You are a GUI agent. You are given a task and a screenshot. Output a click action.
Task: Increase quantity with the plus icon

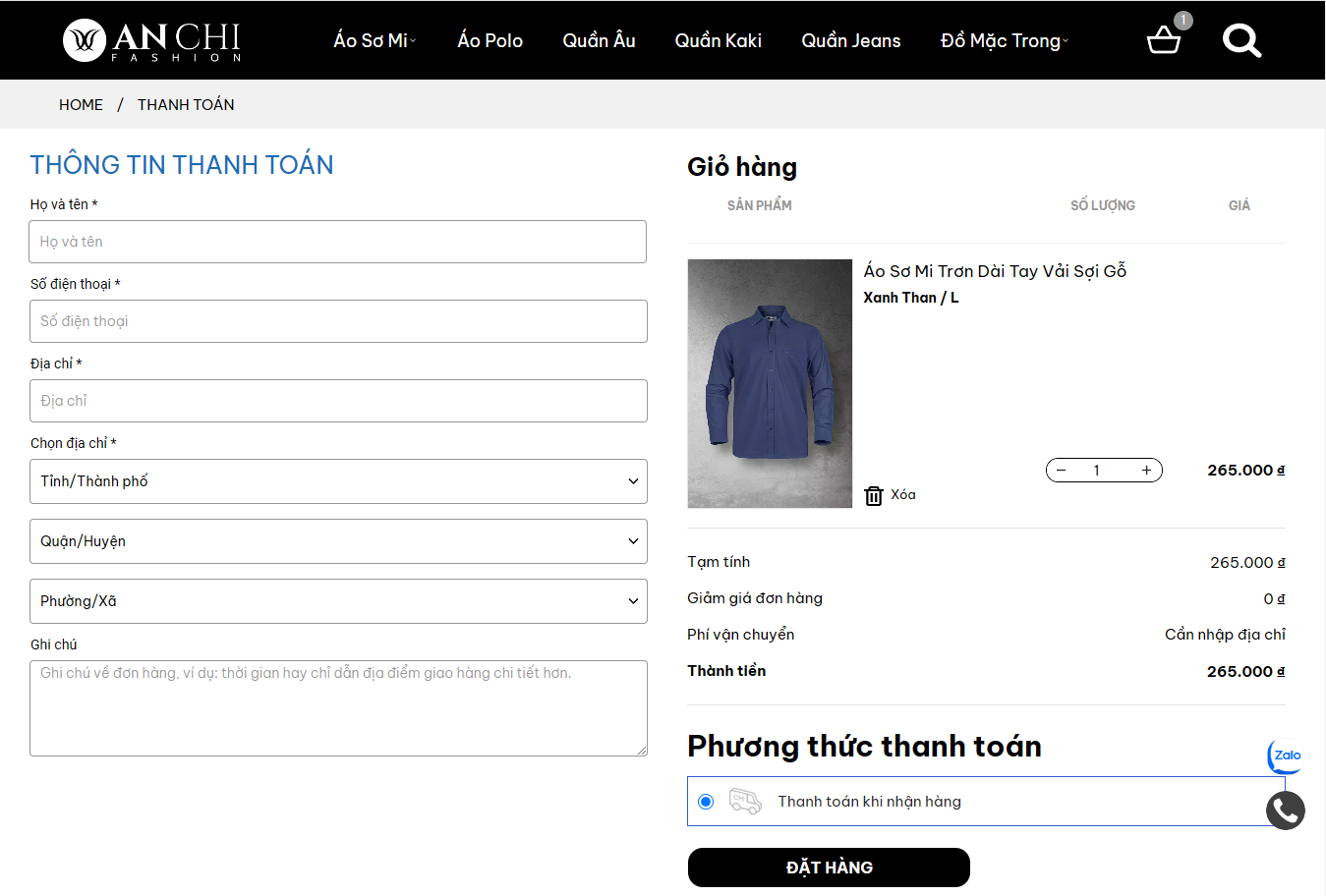tap(1146, 470)
